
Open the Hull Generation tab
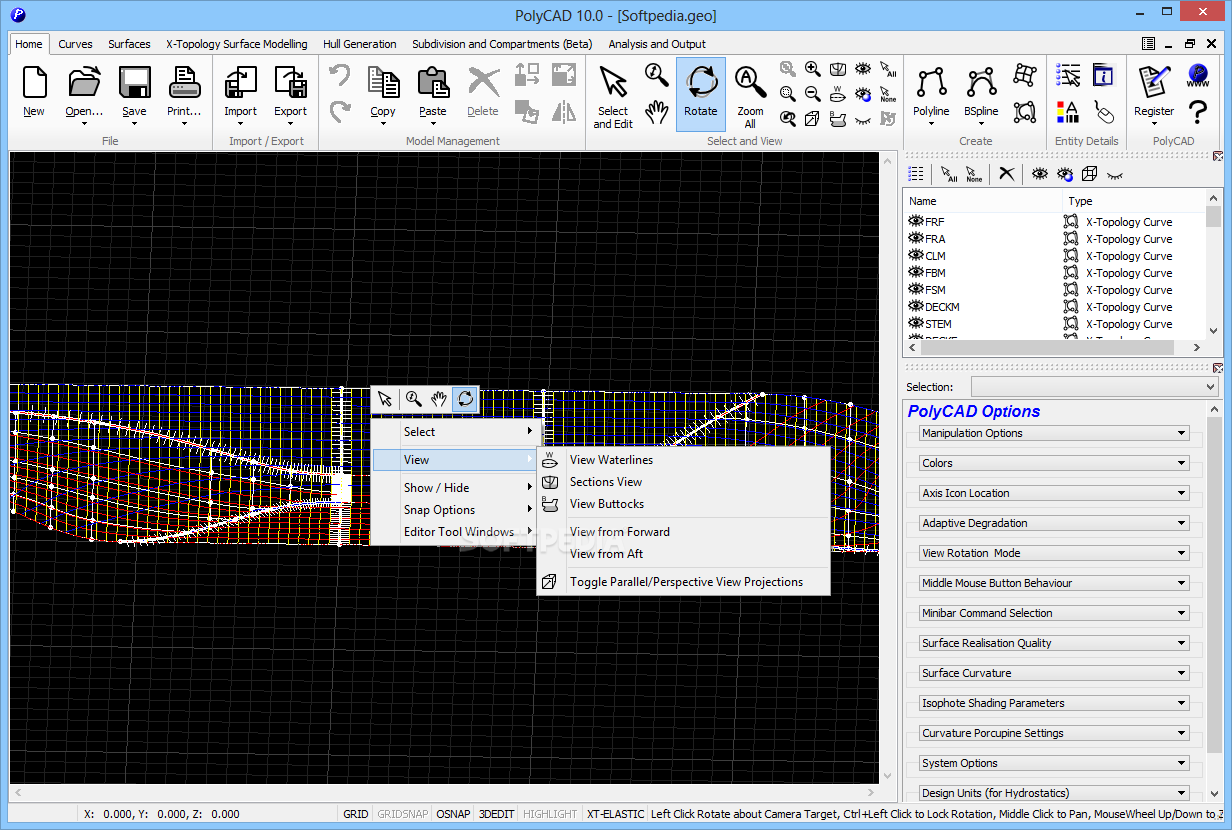360,44
